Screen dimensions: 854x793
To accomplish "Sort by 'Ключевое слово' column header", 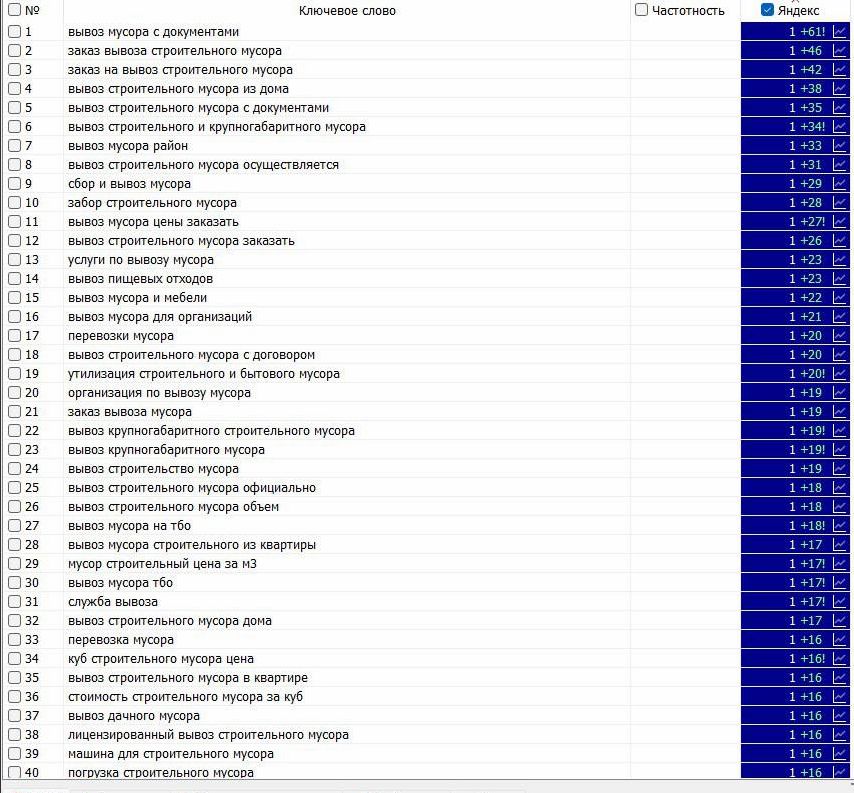I will [x=346, y=11].
